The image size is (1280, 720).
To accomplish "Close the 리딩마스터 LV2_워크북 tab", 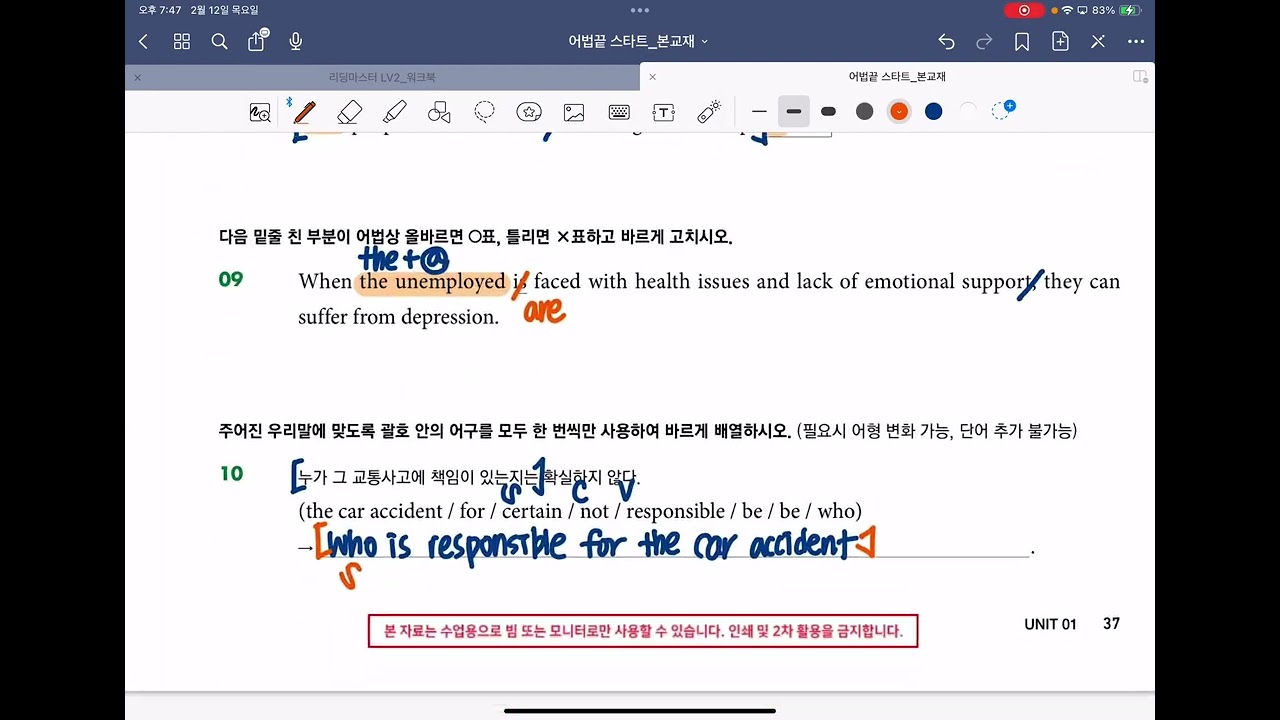I will tap(138, 77).
